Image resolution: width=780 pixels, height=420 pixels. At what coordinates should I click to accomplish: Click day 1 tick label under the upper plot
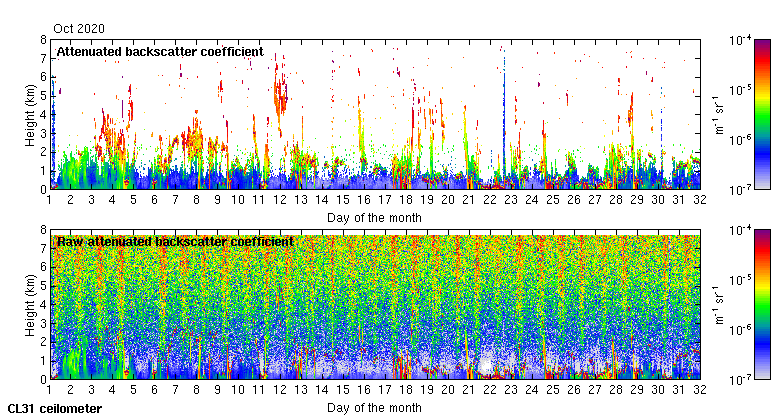[x=49, y=200]
